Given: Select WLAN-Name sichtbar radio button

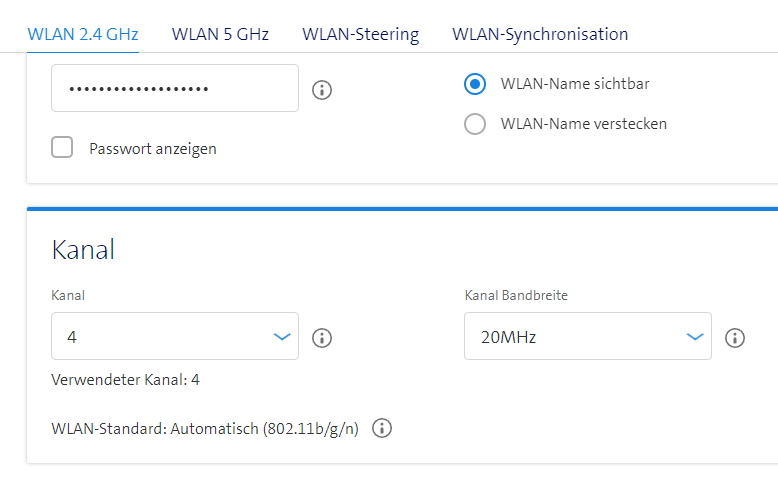Looking at the screenshot, I should click(475, 84).
